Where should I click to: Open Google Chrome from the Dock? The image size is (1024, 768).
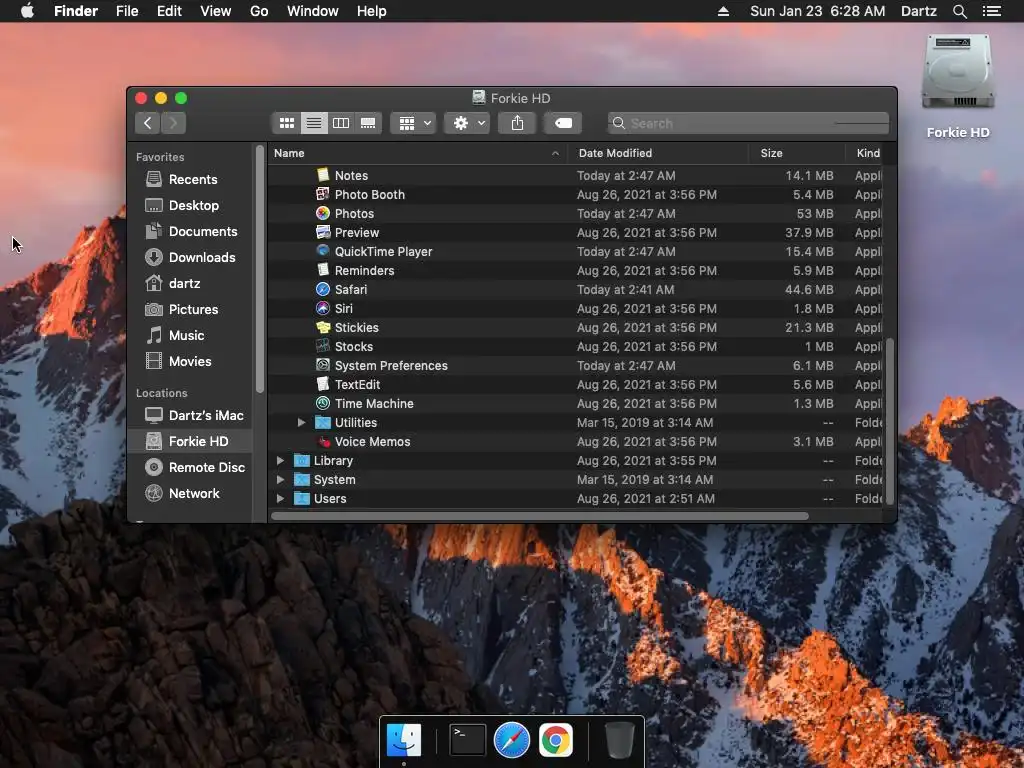[556, 740]
